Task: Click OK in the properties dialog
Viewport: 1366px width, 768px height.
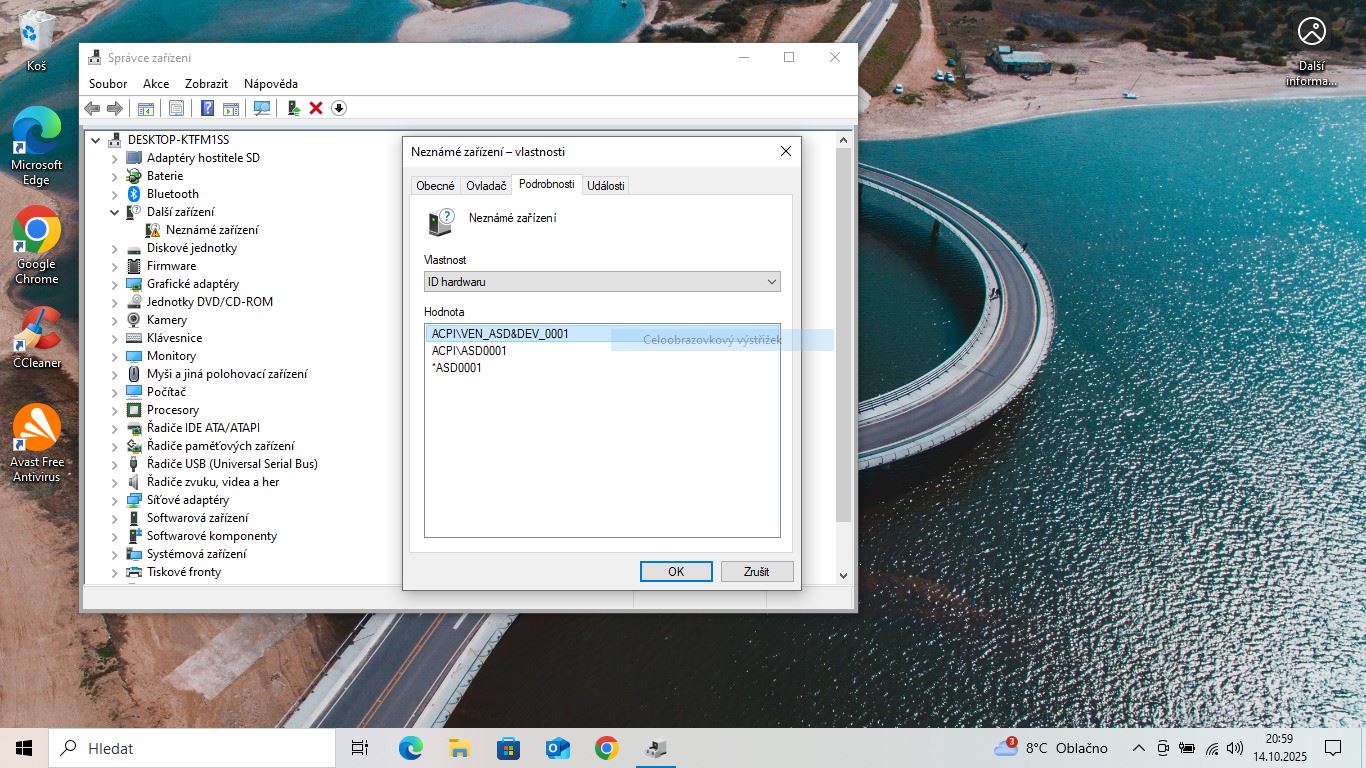Action: coord(676,572)
